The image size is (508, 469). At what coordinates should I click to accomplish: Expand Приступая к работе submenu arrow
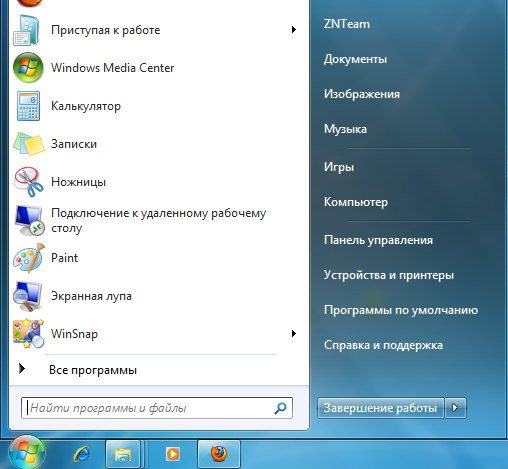pyautogui.click(x=294, y=29)
